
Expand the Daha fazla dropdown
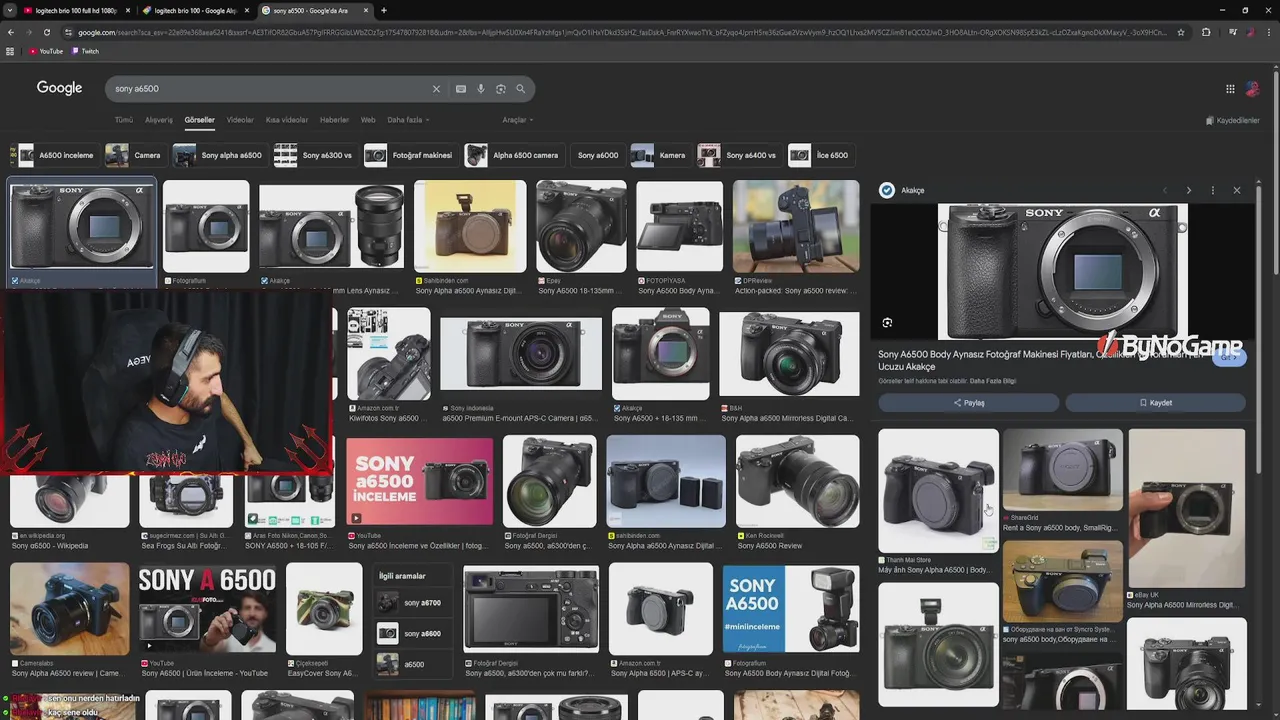pyautogui.click(x=408, y=120)
